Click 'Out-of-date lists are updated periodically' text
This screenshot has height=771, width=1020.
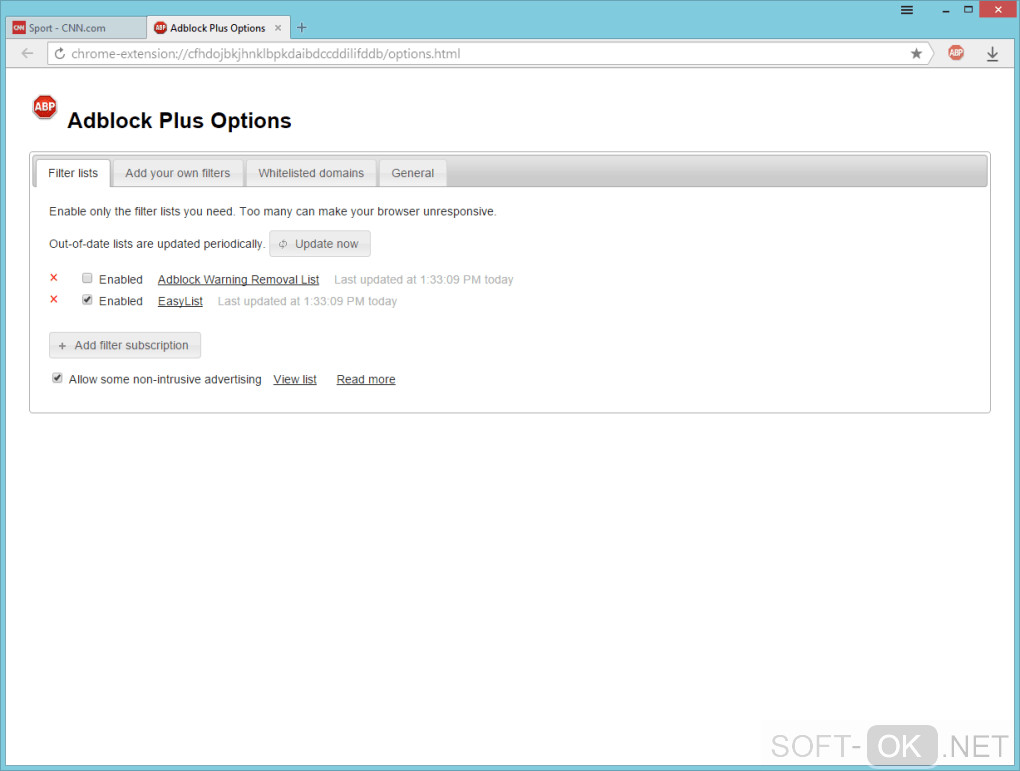tap(157, 244)
